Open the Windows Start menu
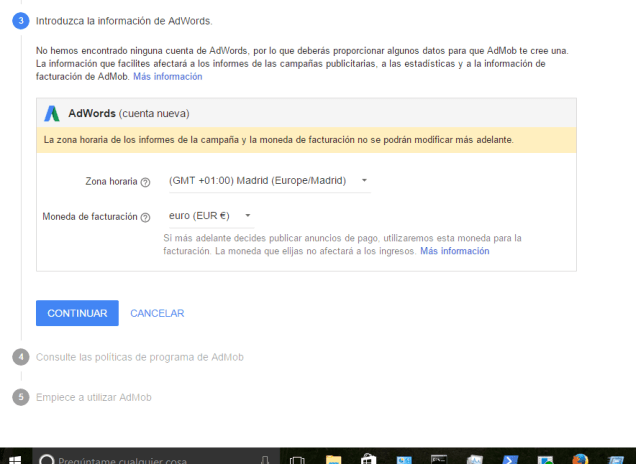 (14, 459)
